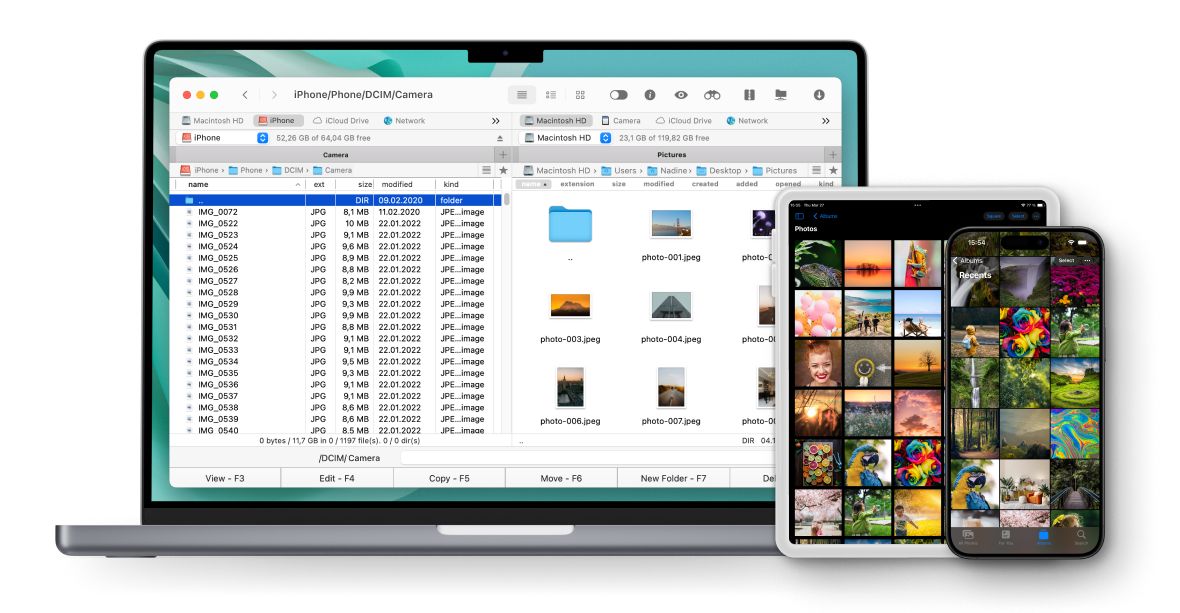Select the parent directory row dated 09.02.2020
The height and width of the screenshot is (613, 1180).
[x=336, y=200]
